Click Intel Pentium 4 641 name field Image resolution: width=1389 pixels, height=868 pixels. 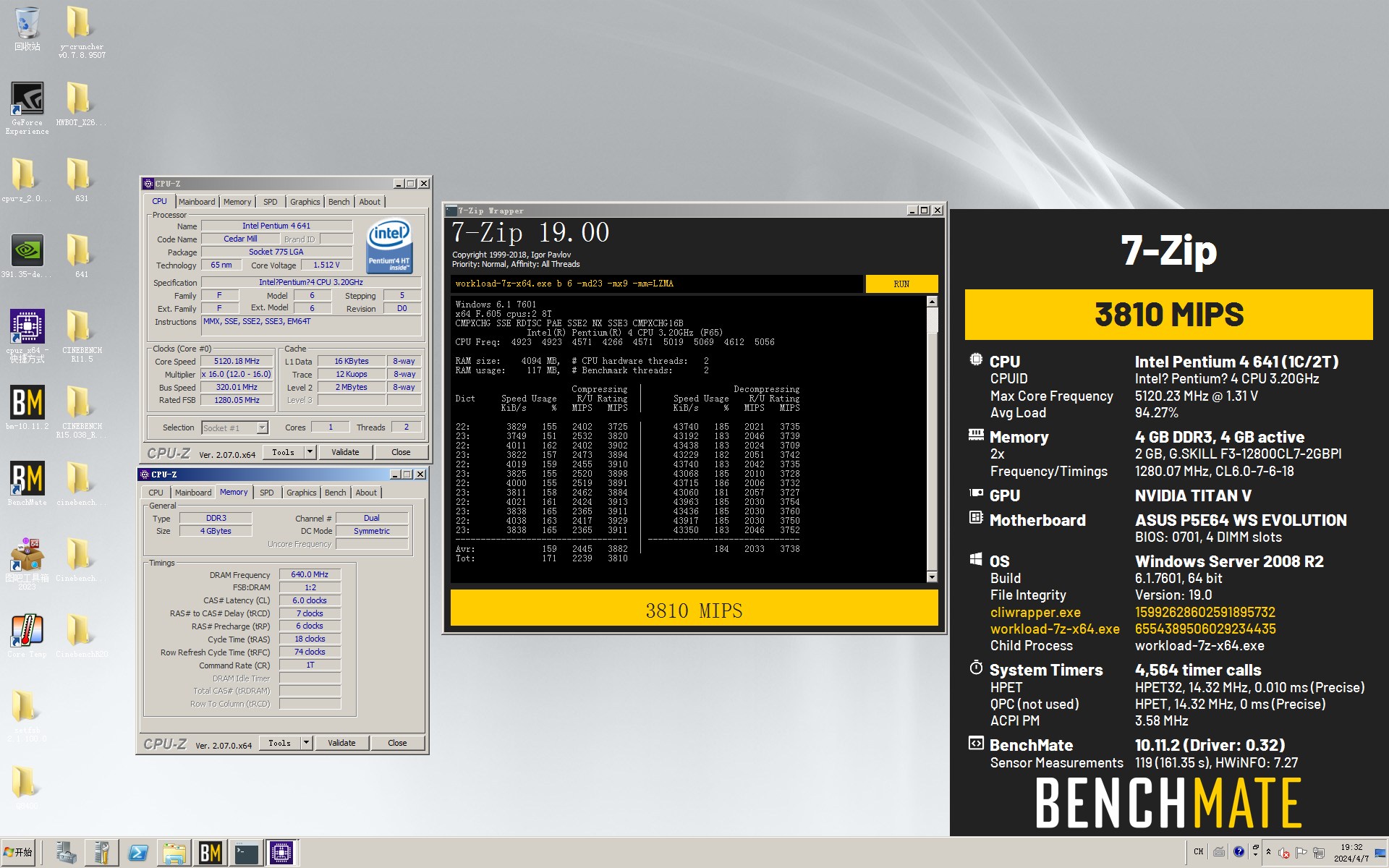coord(276,226)
